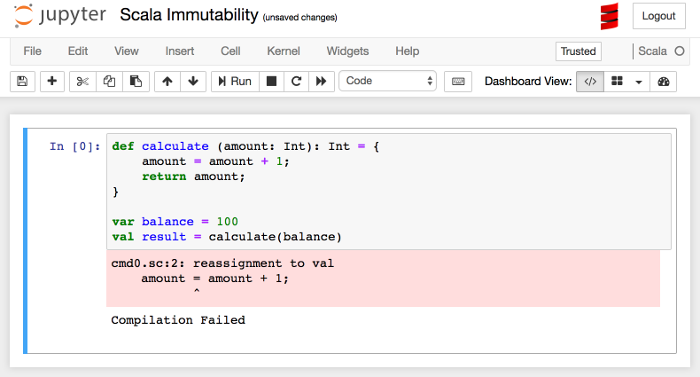The height and width of the screenshot is (377, 700).
Task: Switch to dashboard grid layout view
Action: [x=617, y=81]
